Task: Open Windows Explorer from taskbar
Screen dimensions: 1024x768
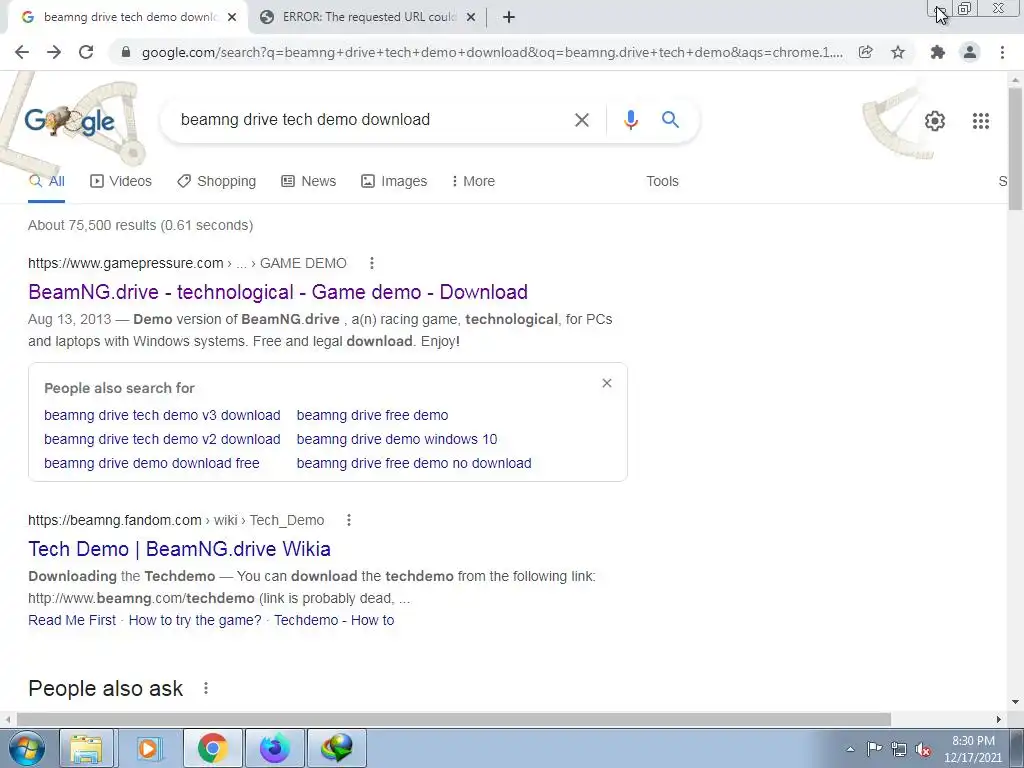Action: pyautogui.click(x=87, y=748)
